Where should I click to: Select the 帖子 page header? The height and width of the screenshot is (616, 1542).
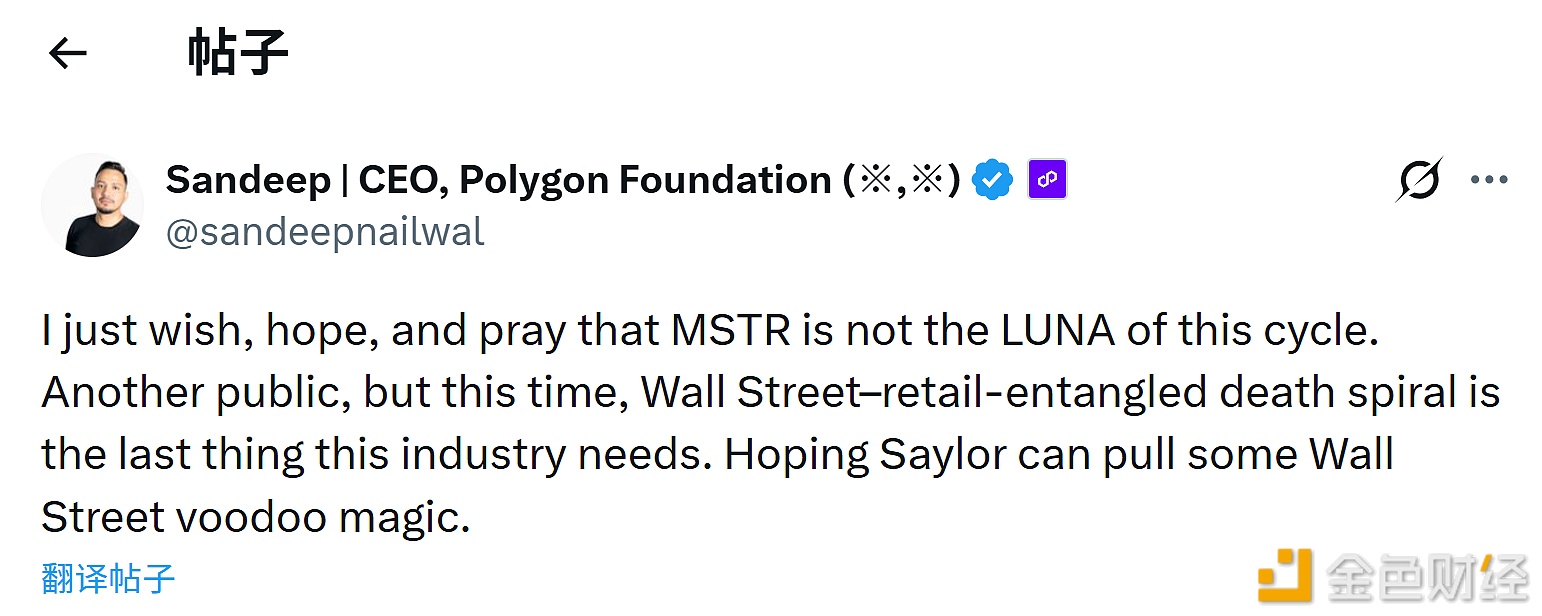pyautogui.click(x=236, y=53)
